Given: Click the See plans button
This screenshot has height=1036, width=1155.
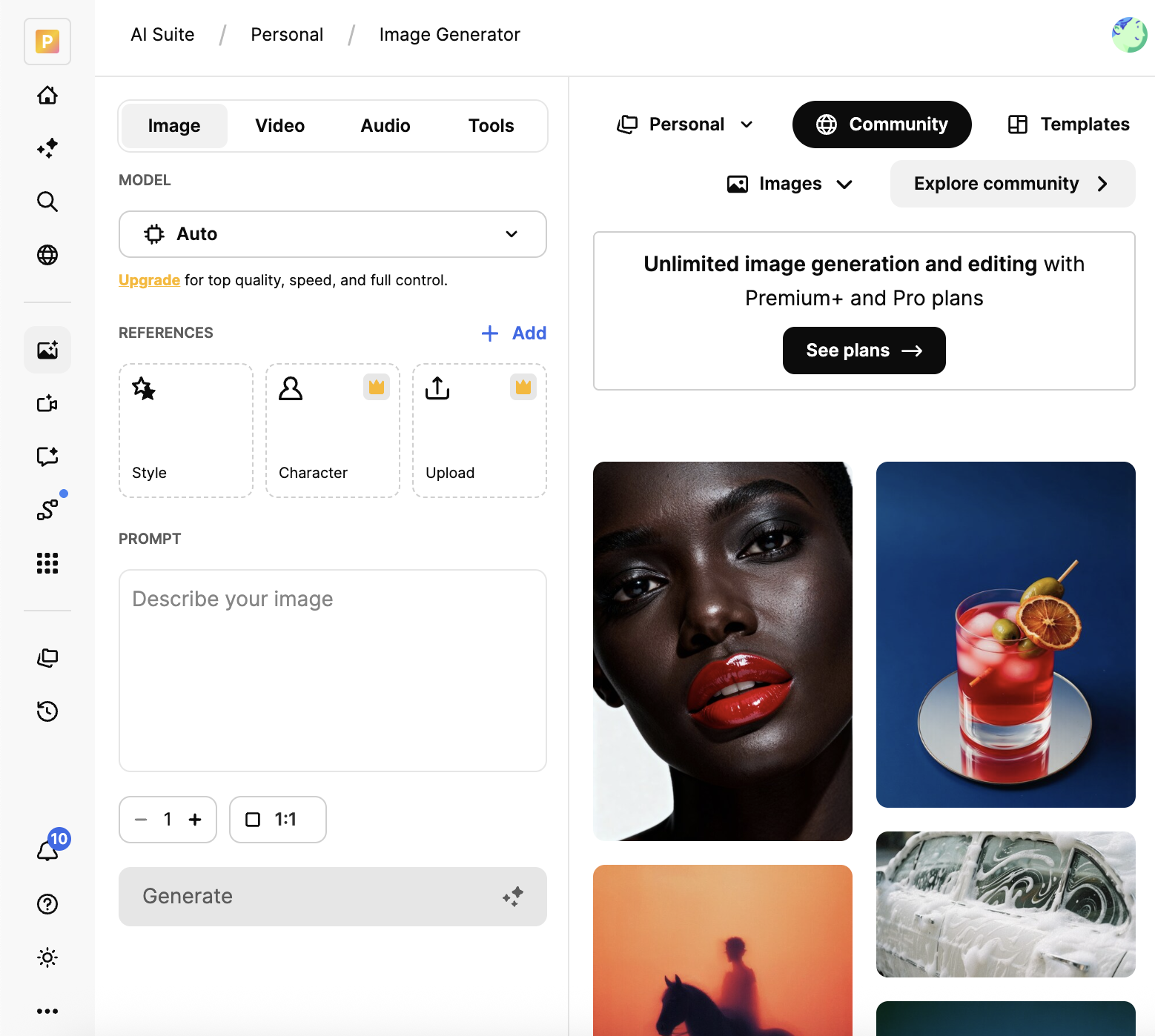Looking at the screenshot, I should click(x=864, y=351).
